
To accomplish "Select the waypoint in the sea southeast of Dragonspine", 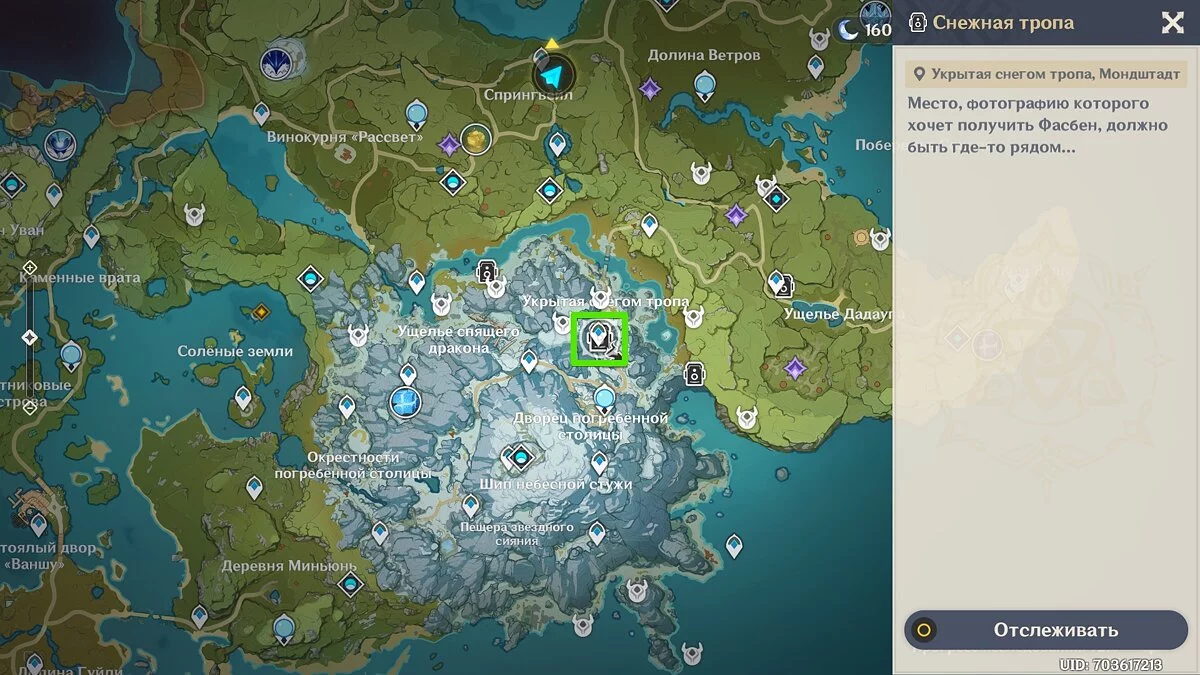I will click(734, 546).
